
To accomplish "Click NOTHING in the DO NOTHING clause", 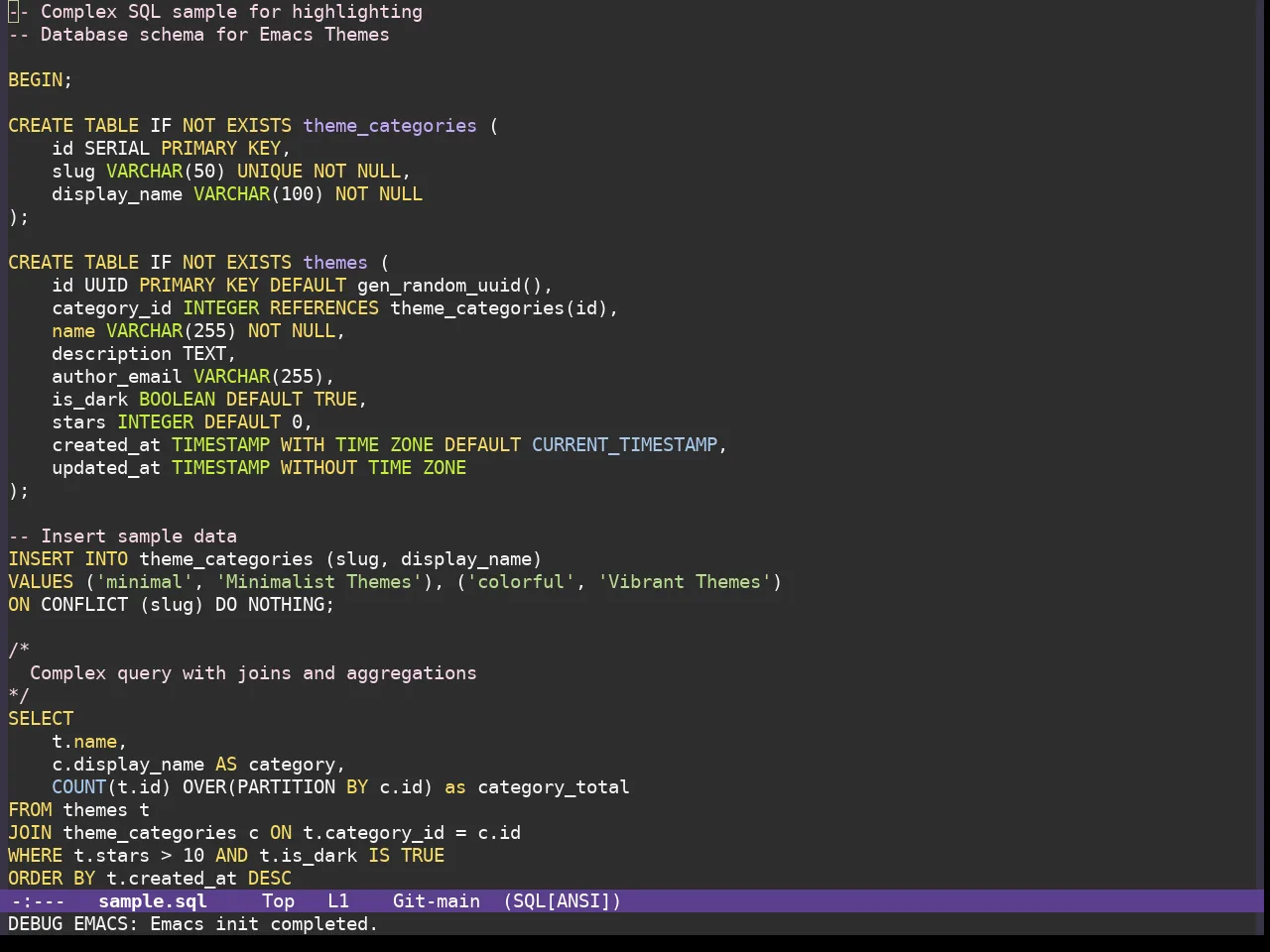I will click(x=286, y=605).
